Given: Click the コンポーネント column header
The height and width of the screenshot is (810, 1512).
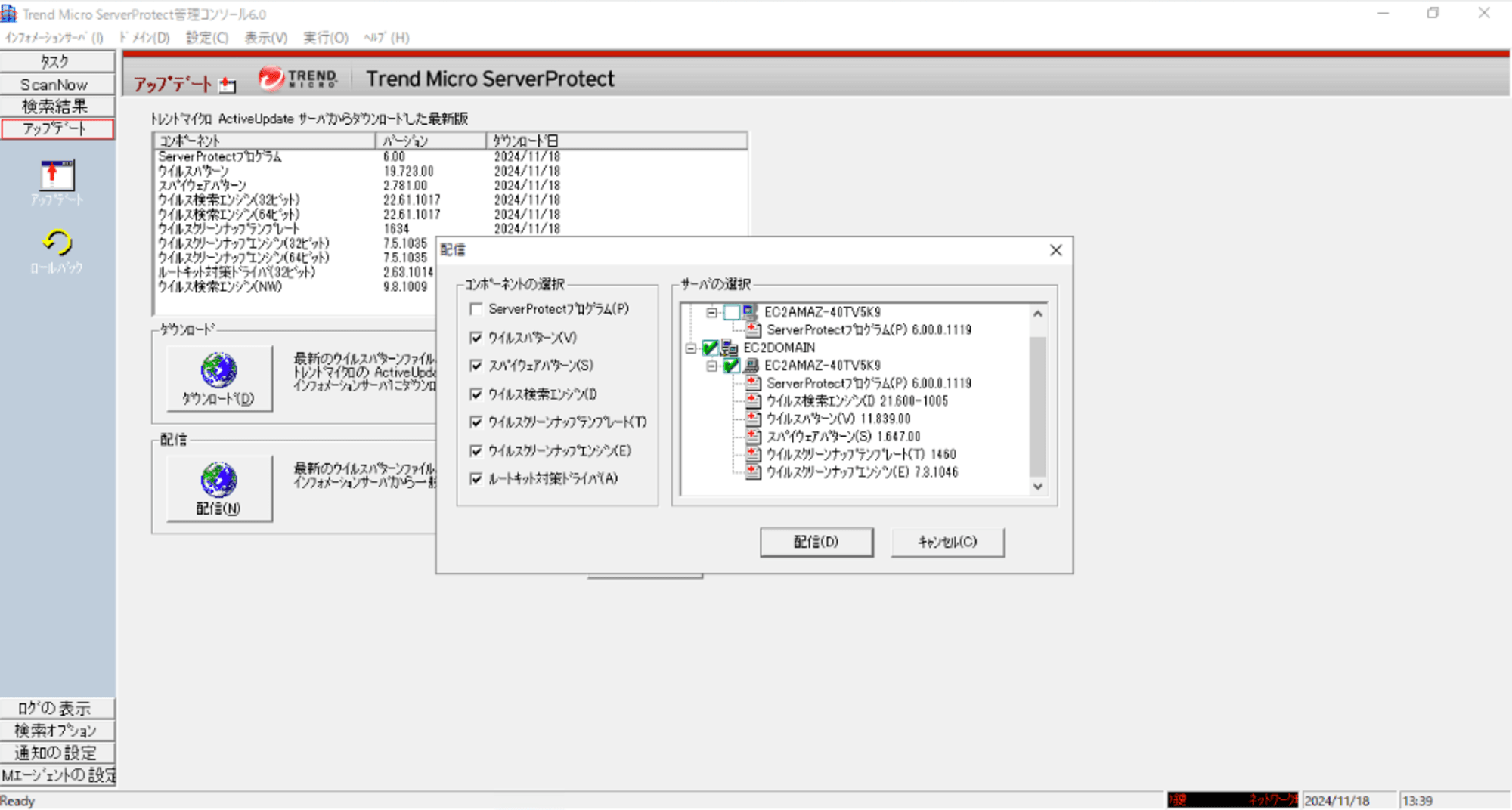Looking at the screenshot, I should (265, 141).
